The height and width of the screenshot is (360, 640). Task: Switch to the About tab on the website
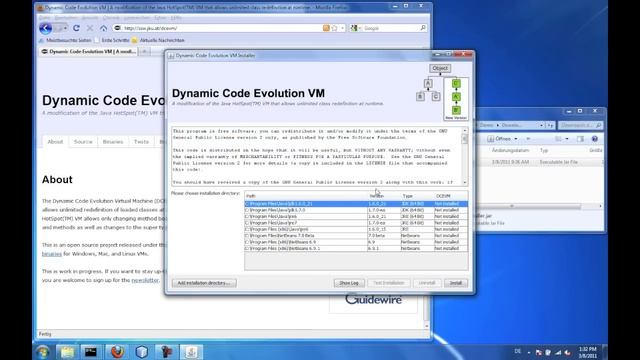click(x=55, y=142)
